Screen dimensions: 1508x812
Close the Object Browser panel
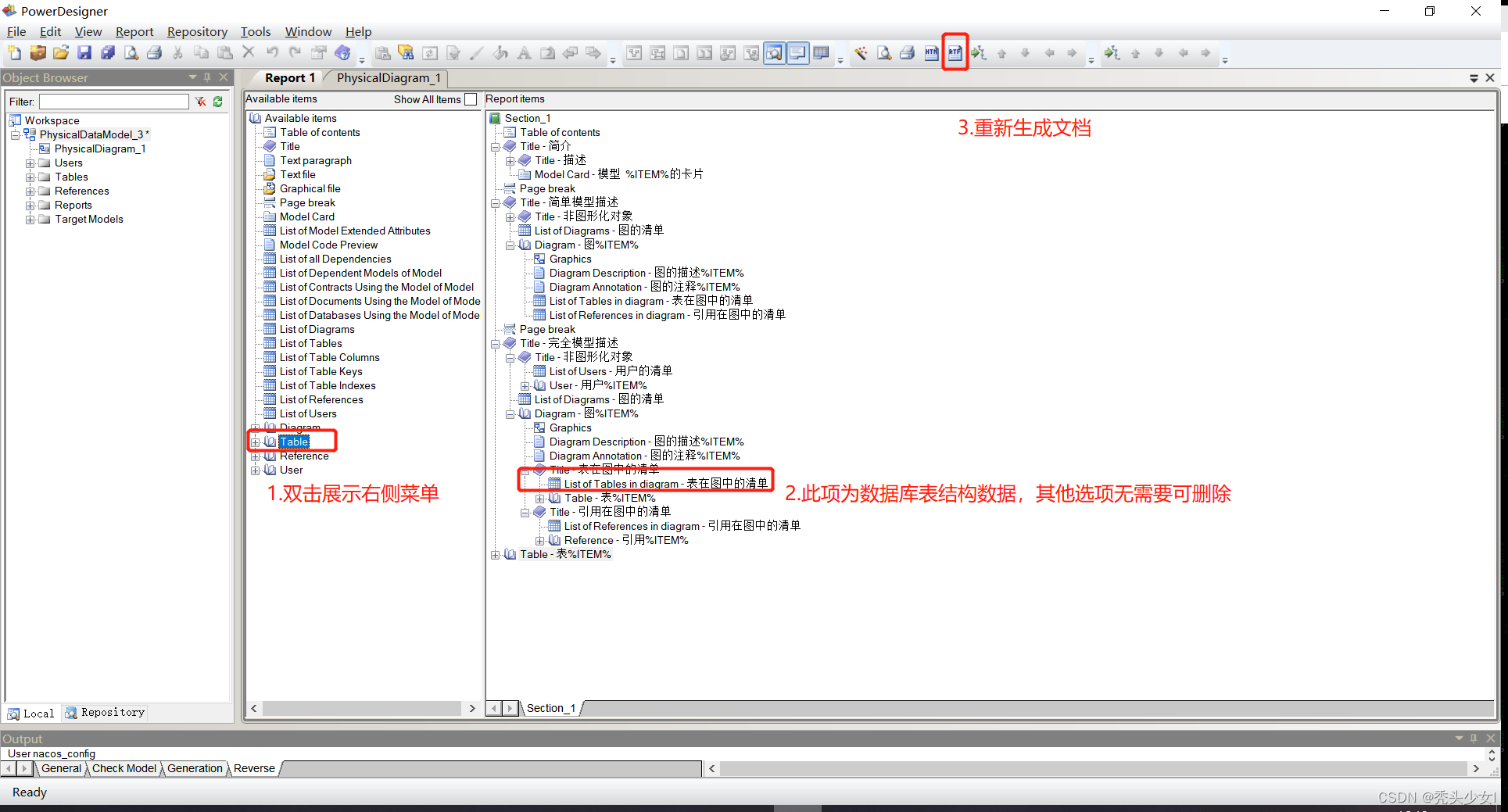click(224, 77)
